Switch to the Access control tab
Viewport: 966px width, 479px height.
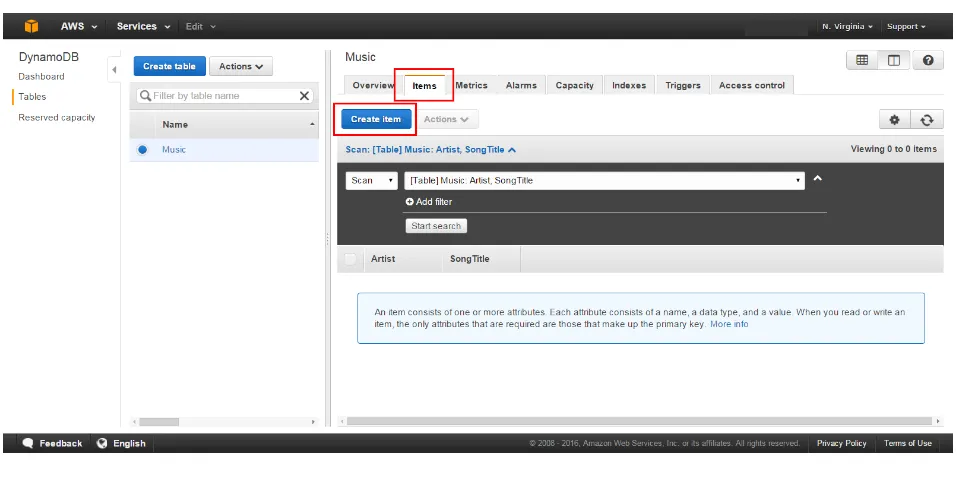(x=752, y=86)
